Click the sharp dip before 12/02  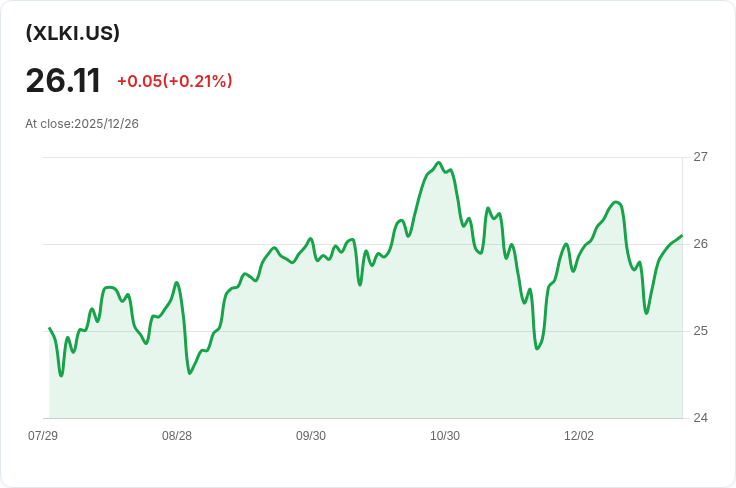[537, 348]
